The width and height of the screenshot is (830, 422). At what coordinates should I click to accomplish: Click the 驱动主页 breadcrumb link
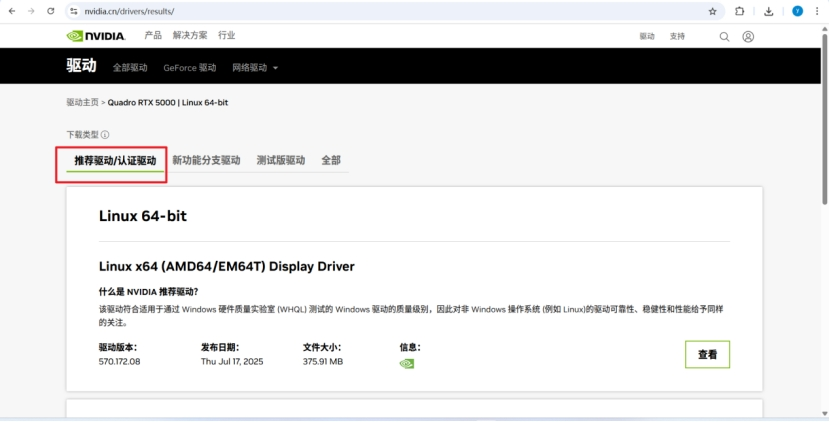[83, 102]
